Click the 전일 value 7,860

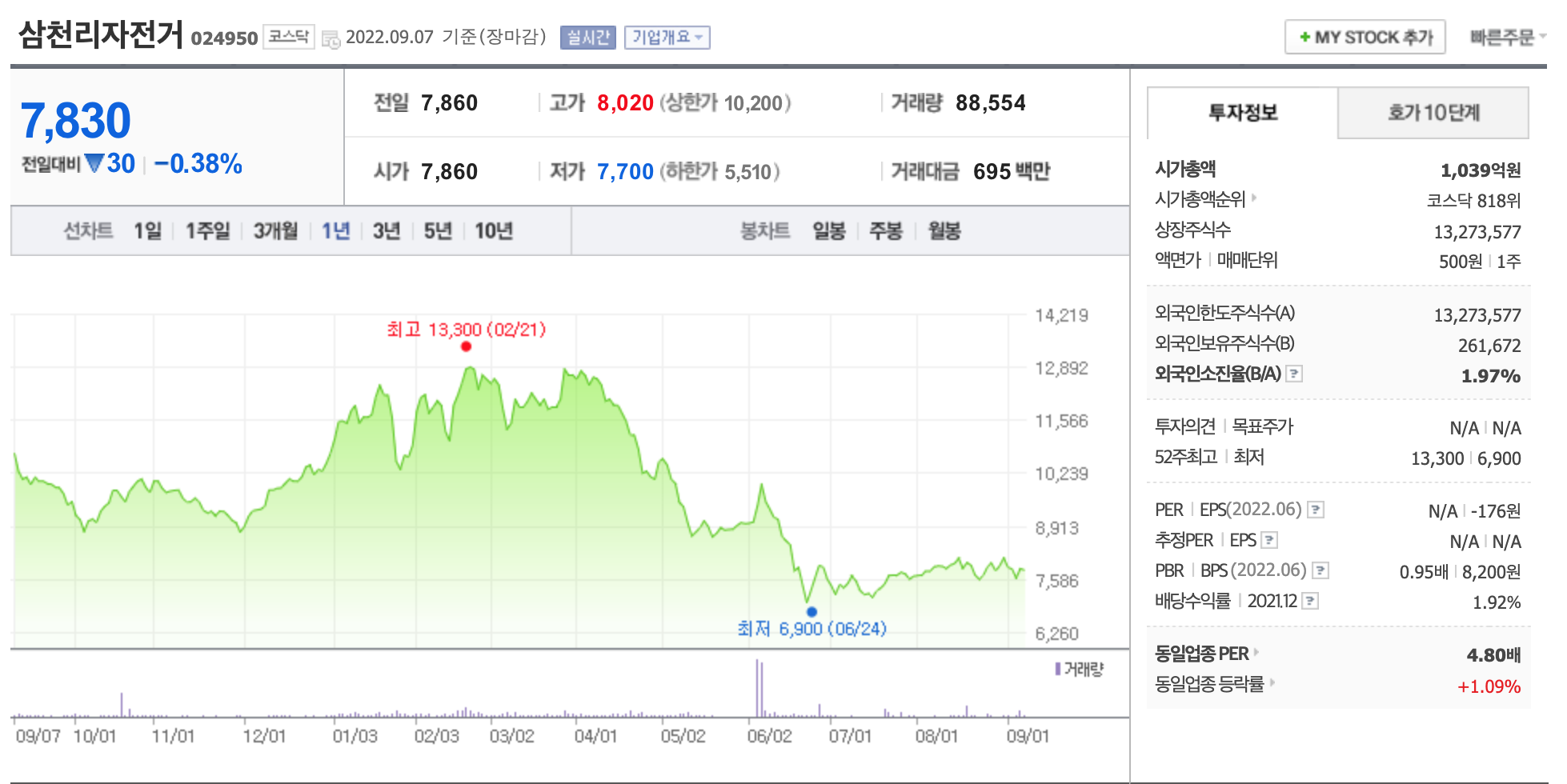pyautogui.click(x=449, y=103)
